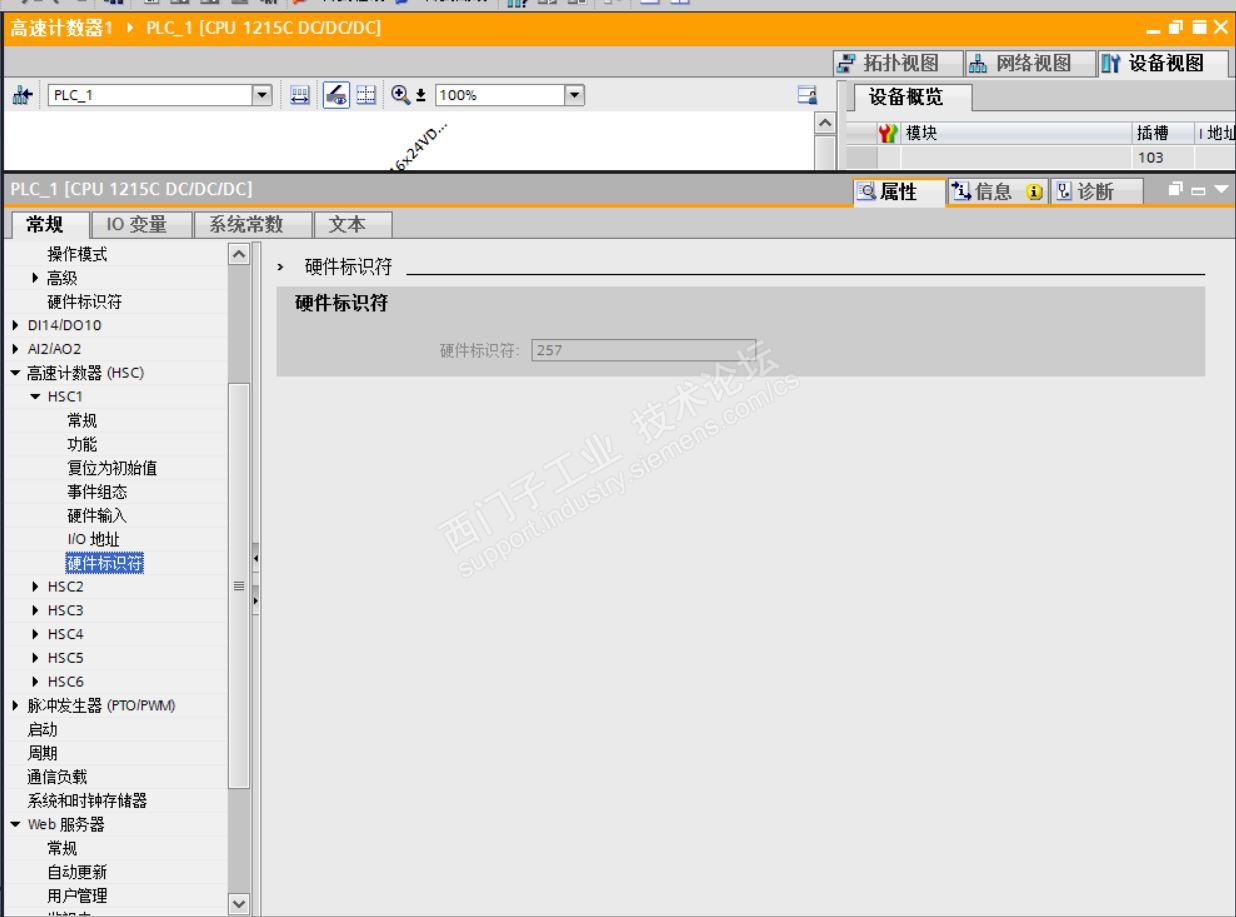The width and height of the screenshot is (1236, 917).
Task: Collapse the 硬件标识符 section header arrow
Action: 281,267
